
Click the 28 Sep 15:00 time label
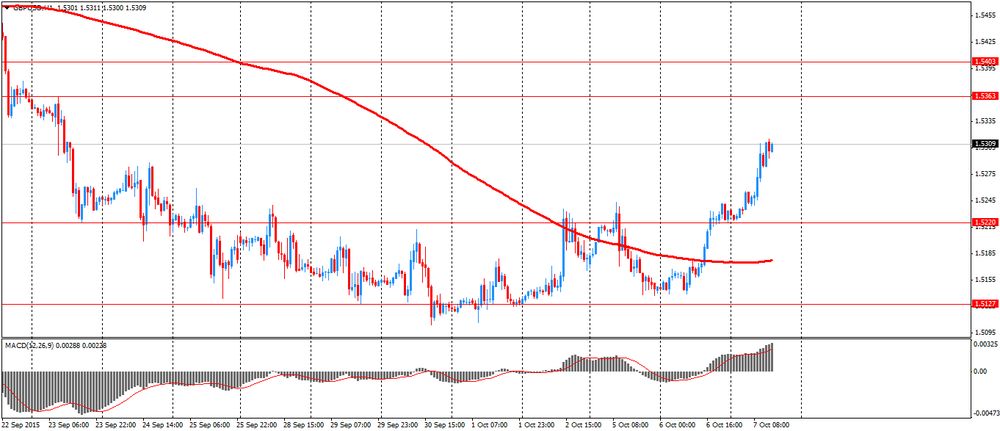click(x=304, y=423)
